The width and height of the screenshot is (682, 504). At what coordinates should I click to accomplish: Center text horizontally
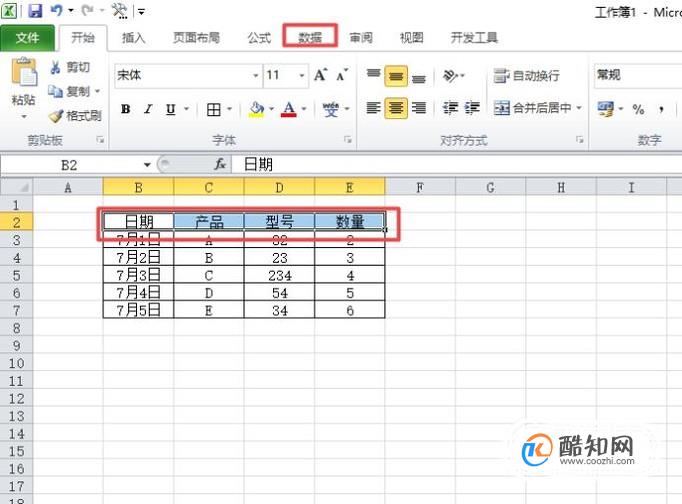coord(396,107)
